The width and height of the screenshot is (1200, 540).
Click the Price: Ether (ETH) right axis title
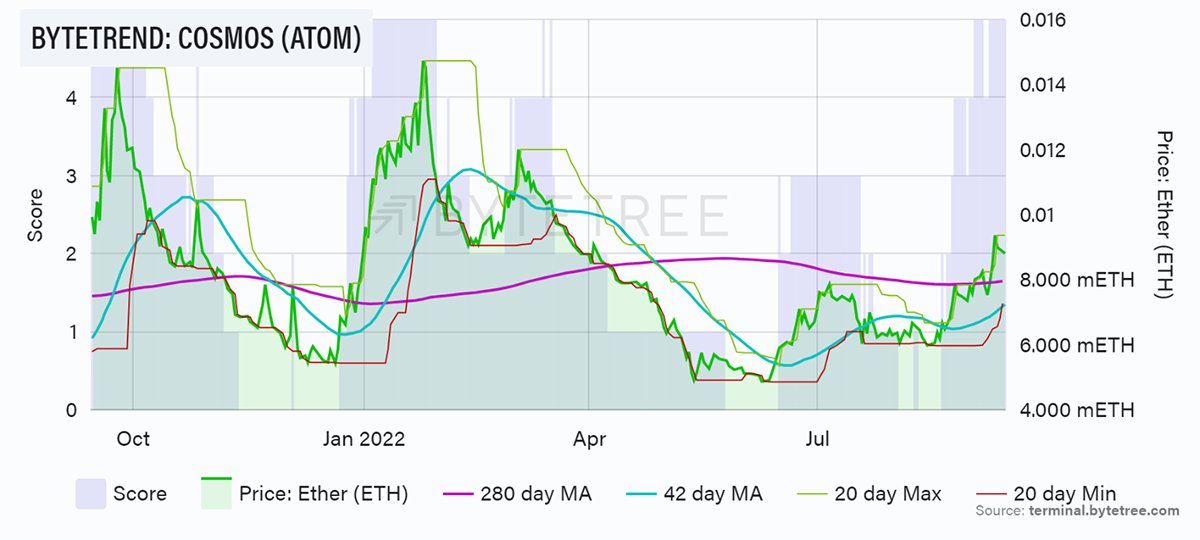1164,213
